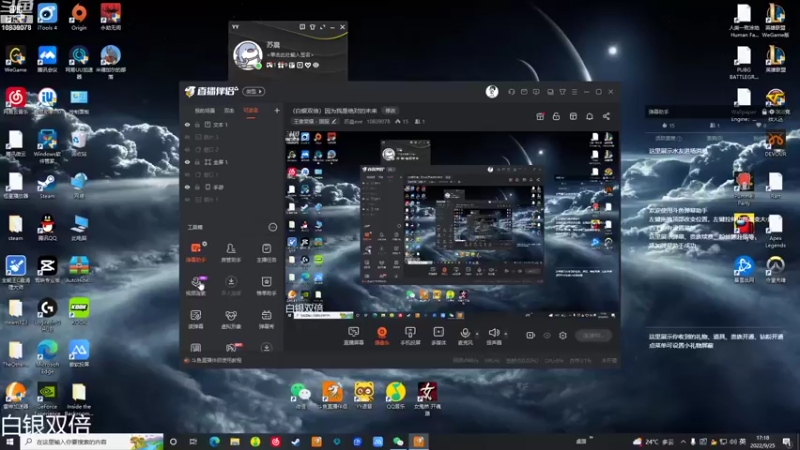Image resolution: width=800 pixels, height=450 pixels.
Task: Click the stream preview canvas
Action: click(452, 225)
